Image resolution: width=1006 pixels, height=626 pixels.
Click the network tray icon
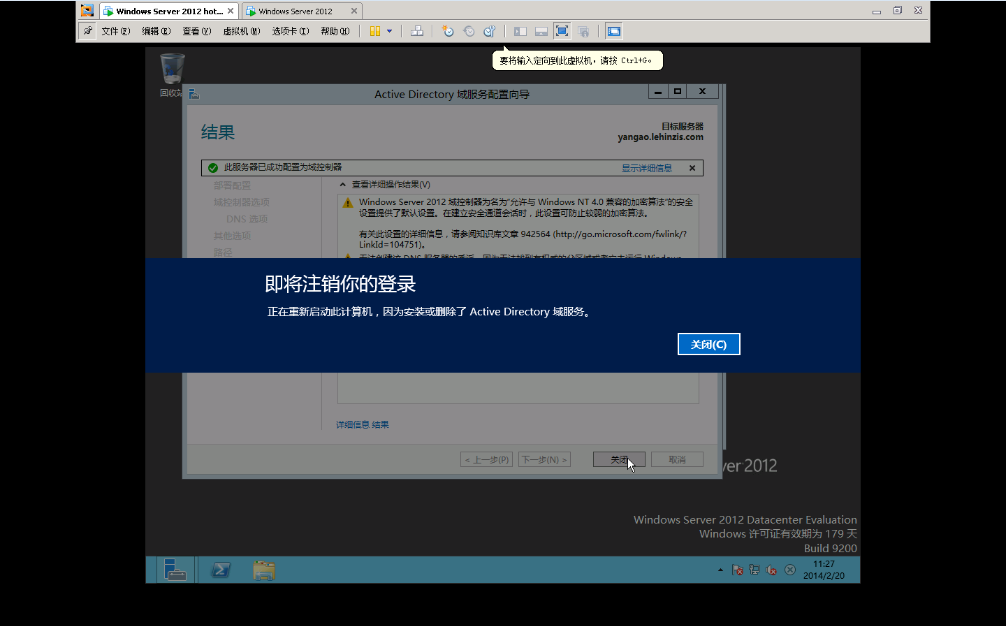coord(754,570)
